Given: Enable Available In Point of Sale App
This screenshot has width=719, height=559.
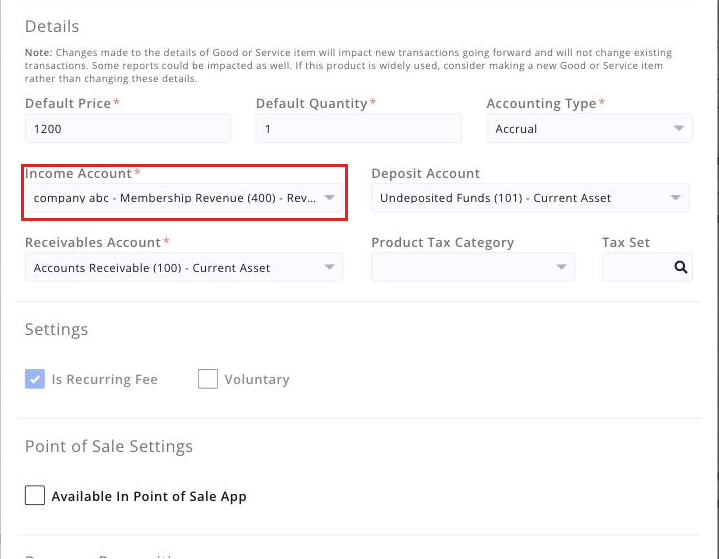Looking at the screenshot, I should [35, 495].
